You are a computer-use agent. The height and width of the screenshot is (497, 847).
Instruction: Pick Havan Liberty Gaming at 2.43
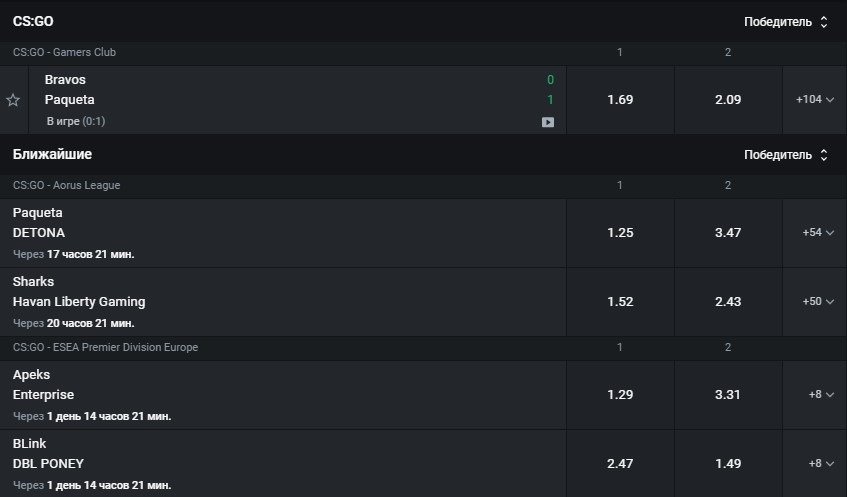728,301
